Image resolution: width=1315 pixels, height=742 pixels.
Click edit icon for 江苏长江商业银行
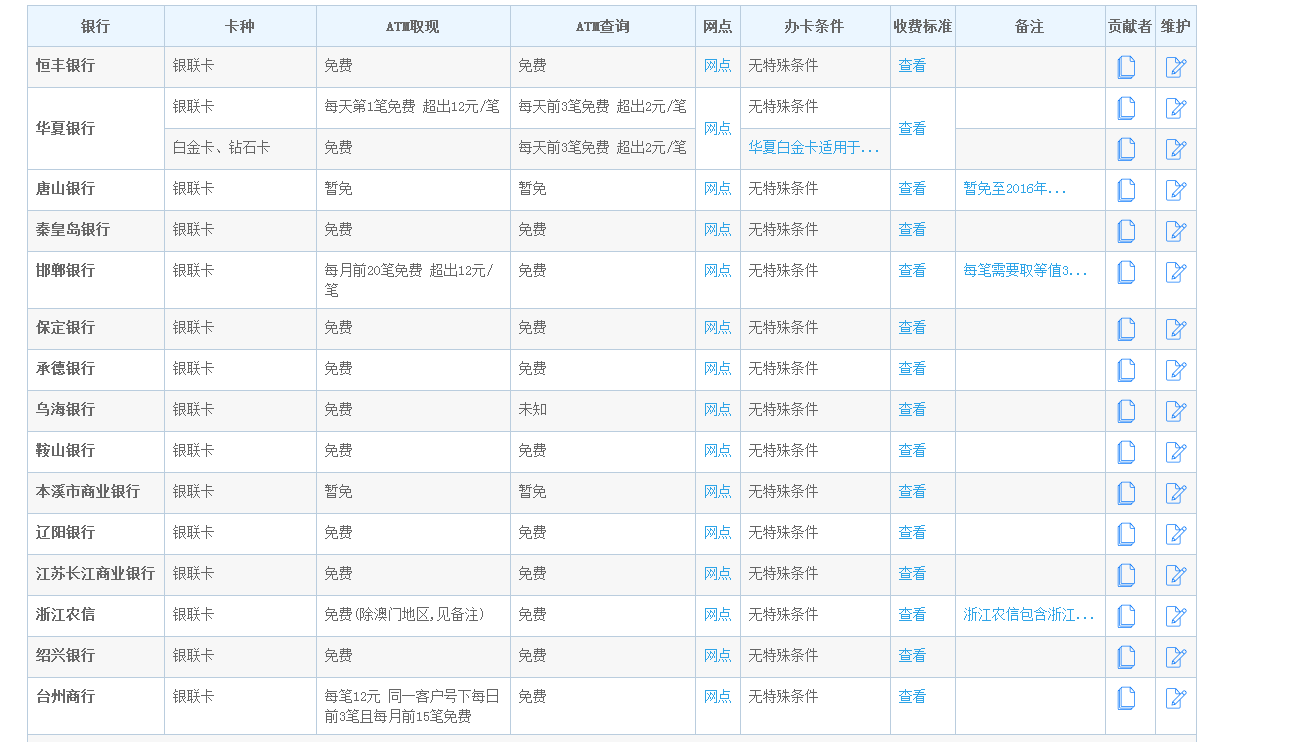click(x=1176, y=575)
